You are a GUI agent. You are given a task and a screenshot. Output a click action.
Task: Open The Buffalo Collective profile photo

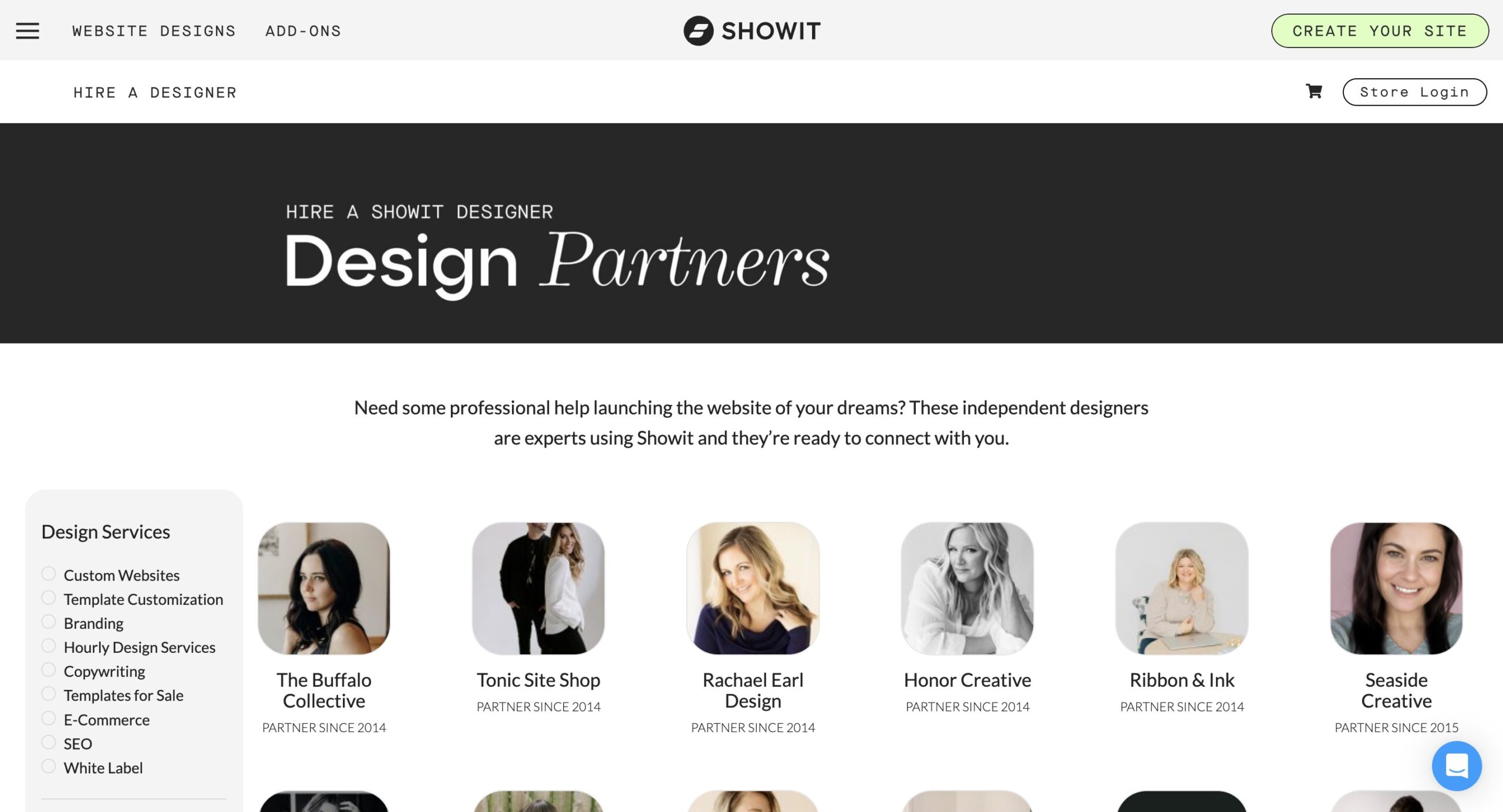click(324, 588)
